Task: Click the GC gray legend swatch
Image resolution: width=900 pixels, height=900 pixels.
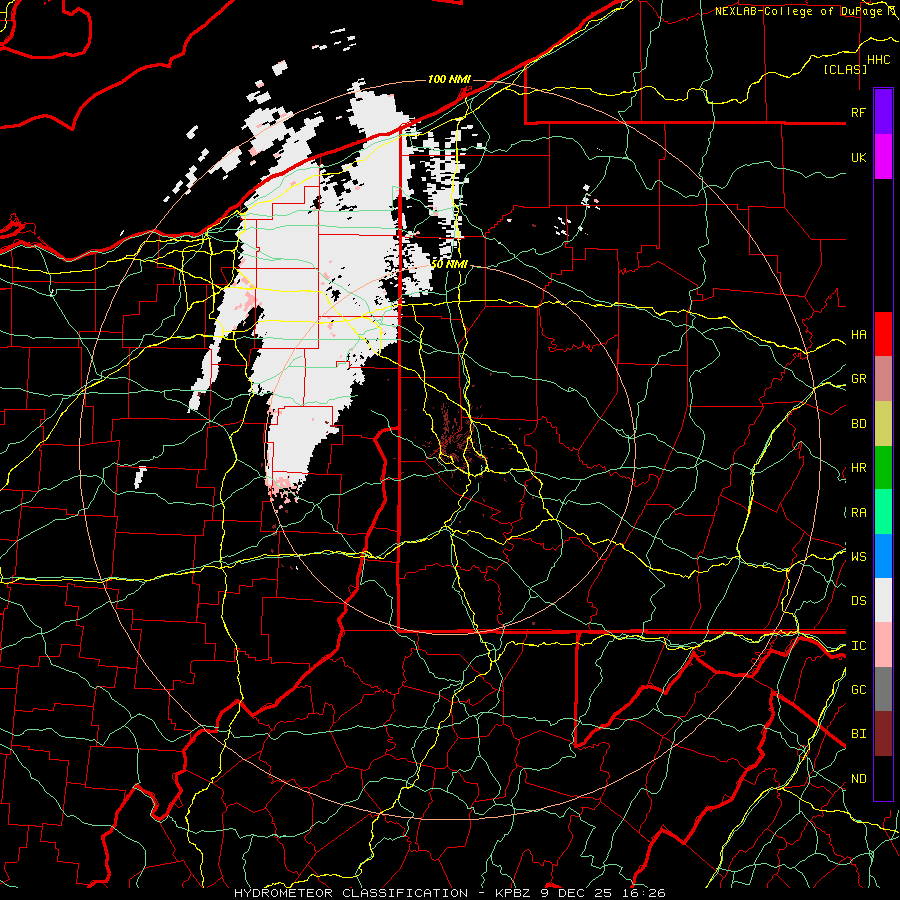Action: pos(883,689)
